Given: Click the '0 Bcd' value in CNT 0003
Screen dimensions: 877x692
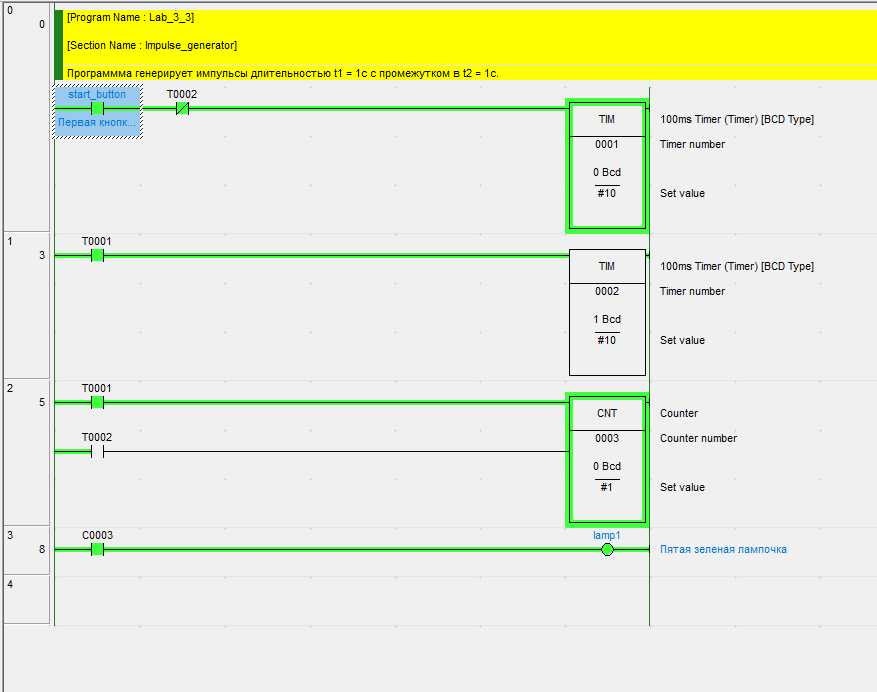Looking at the screenshot, I should (x=607, y=466).
